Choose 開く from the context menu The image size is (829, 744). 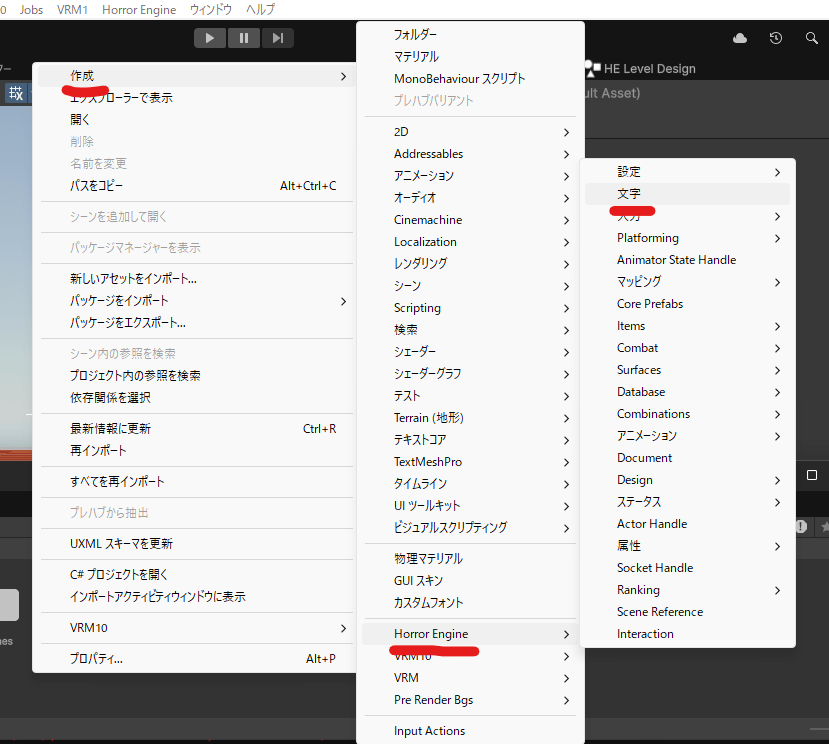[197, 120]
